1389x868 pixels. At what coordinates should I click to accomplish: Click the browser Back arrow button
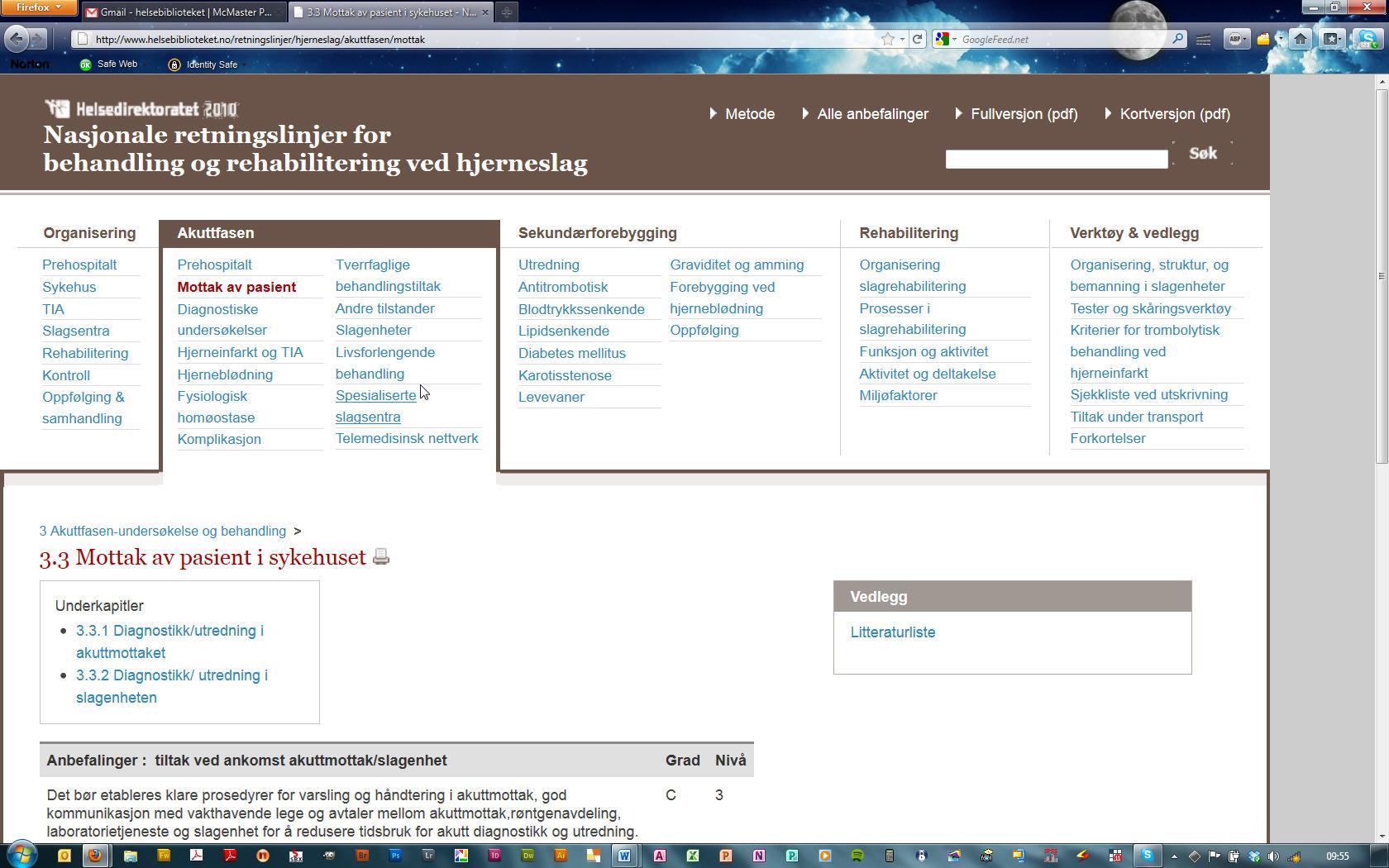[16, 38]
